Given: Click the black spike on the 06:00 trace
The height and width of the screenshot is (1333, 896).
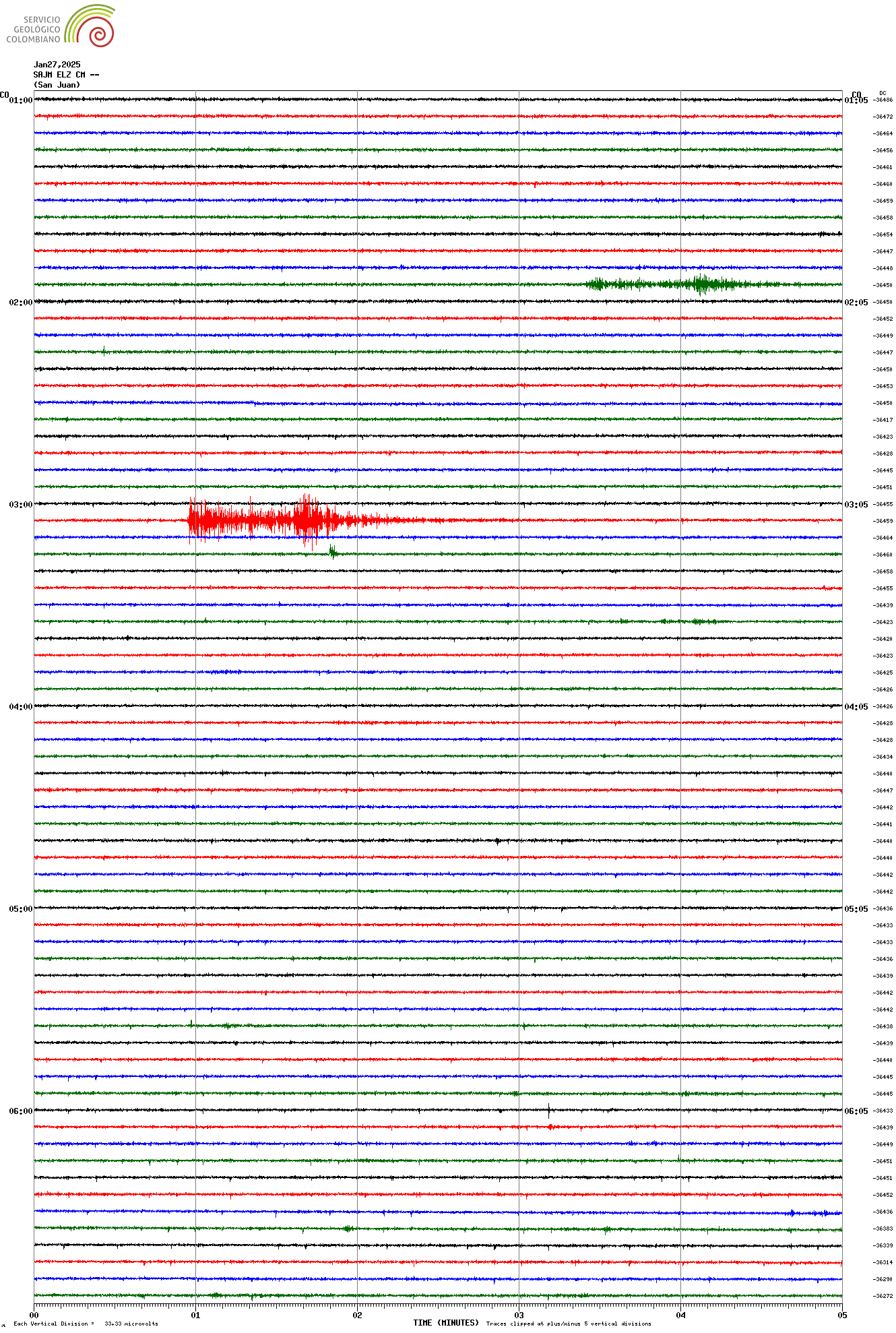Looking at the screenshot, I should click(x=548, y=1110).
